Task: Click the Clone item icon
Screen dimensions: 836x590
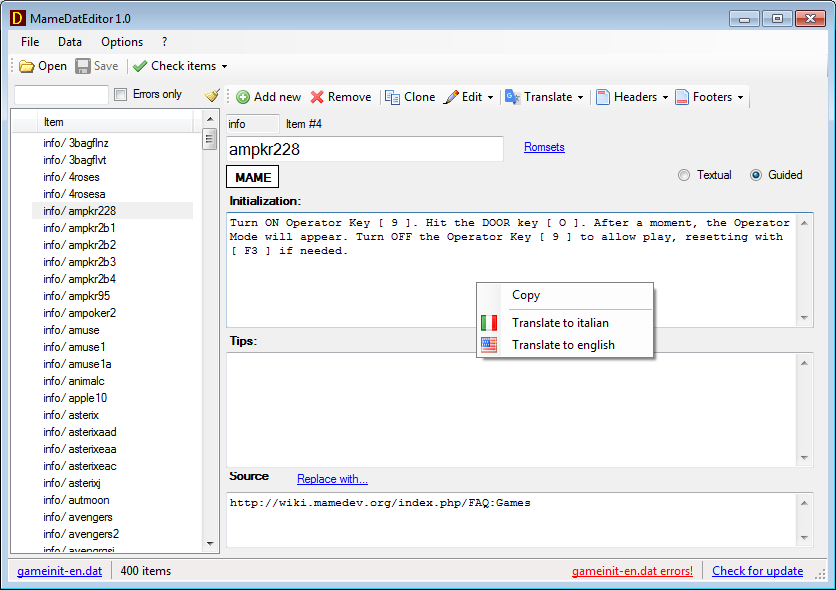Action: (393, 97)
